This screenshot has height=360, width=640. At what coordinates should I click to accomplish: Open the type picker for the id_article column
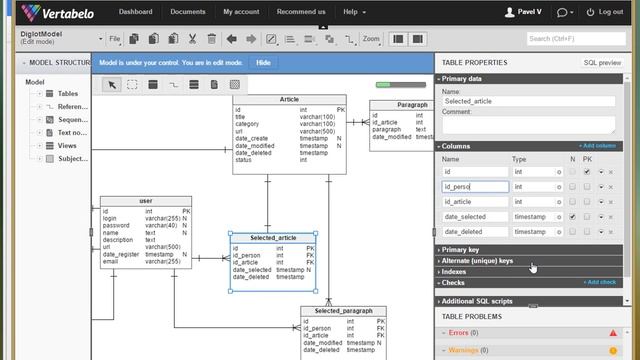pyautogui.click(x=559, y=202)
